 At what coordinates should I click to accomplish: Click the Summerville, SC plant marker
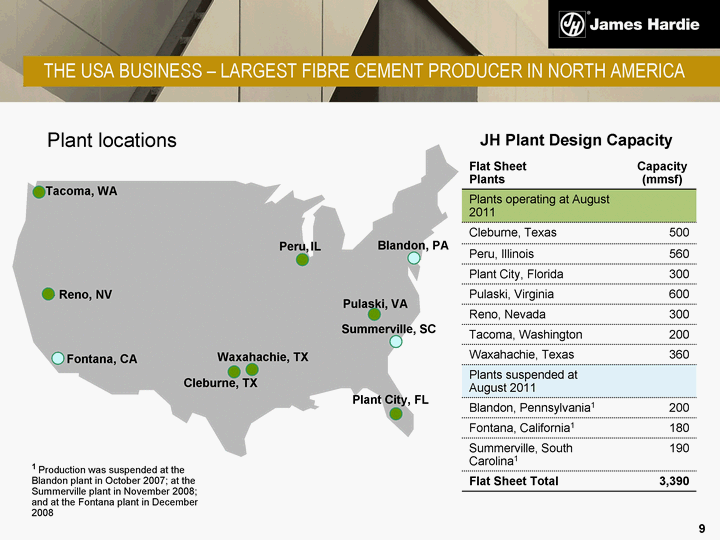pos(396,341)
